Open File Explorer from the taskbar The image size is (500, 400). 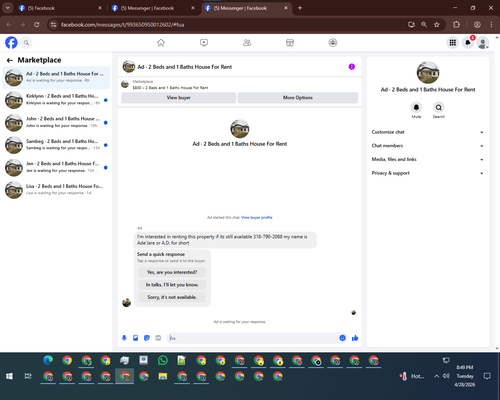(163, 376)
